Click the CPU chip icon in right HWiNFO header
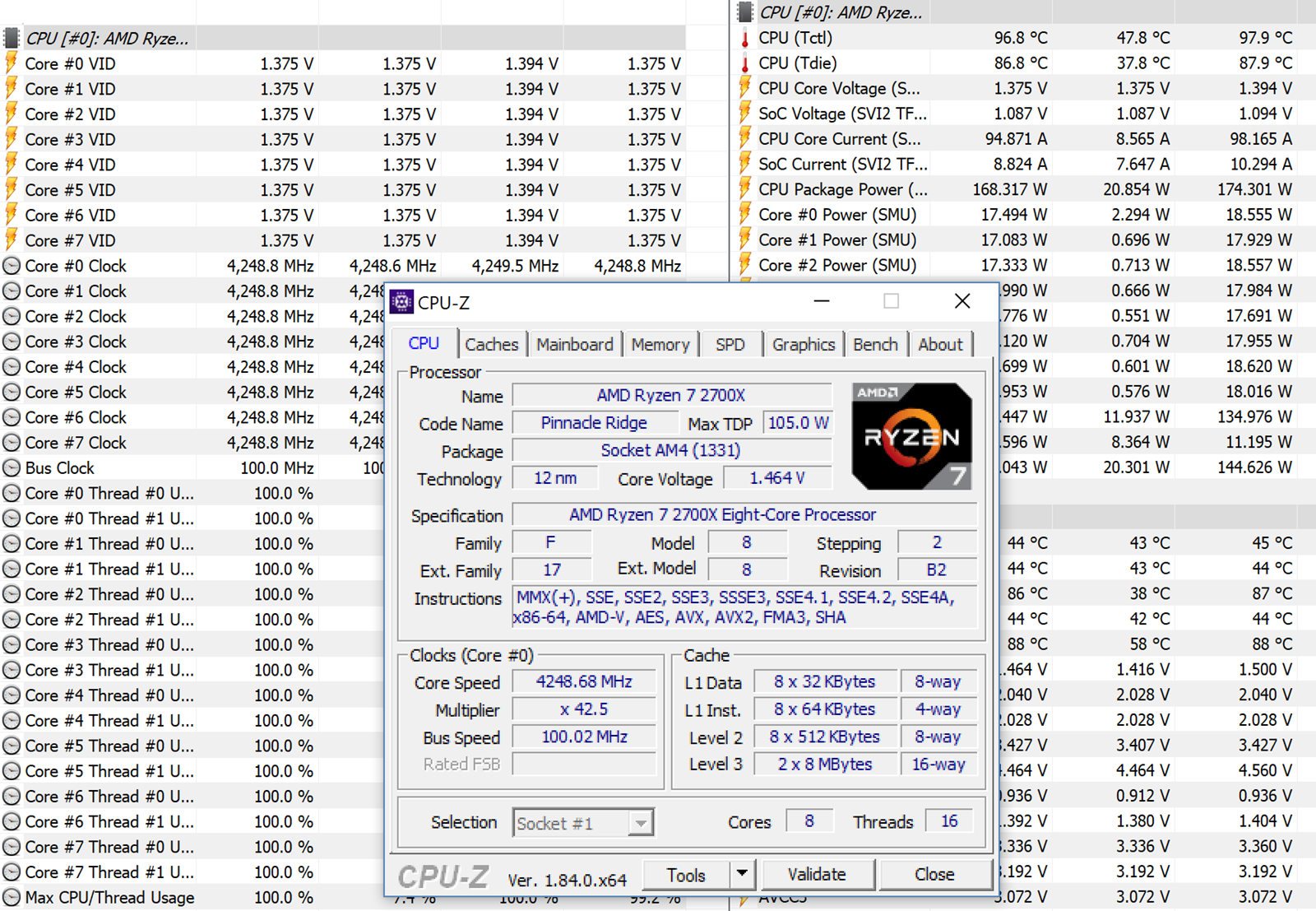 click(745, 12)
